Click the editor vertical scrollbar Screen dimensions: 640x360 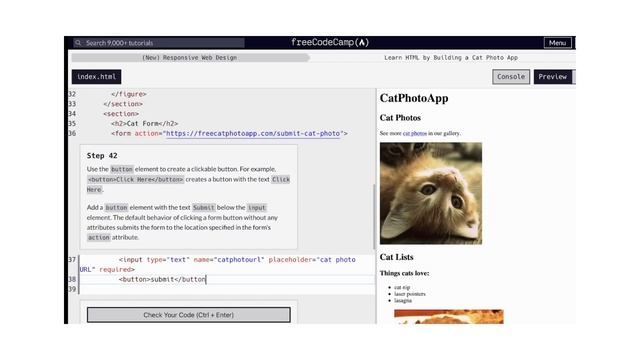coord(374,216)
